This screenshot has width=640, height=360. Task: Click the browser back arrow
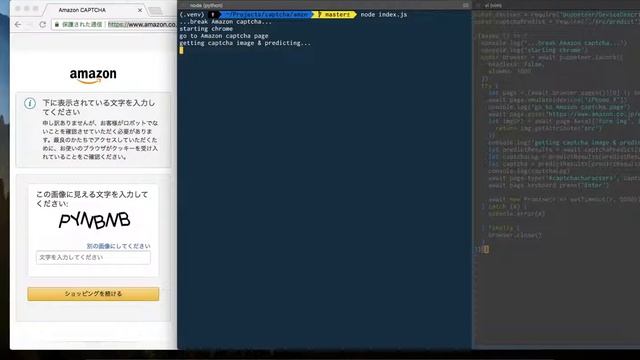click(18, 24)
